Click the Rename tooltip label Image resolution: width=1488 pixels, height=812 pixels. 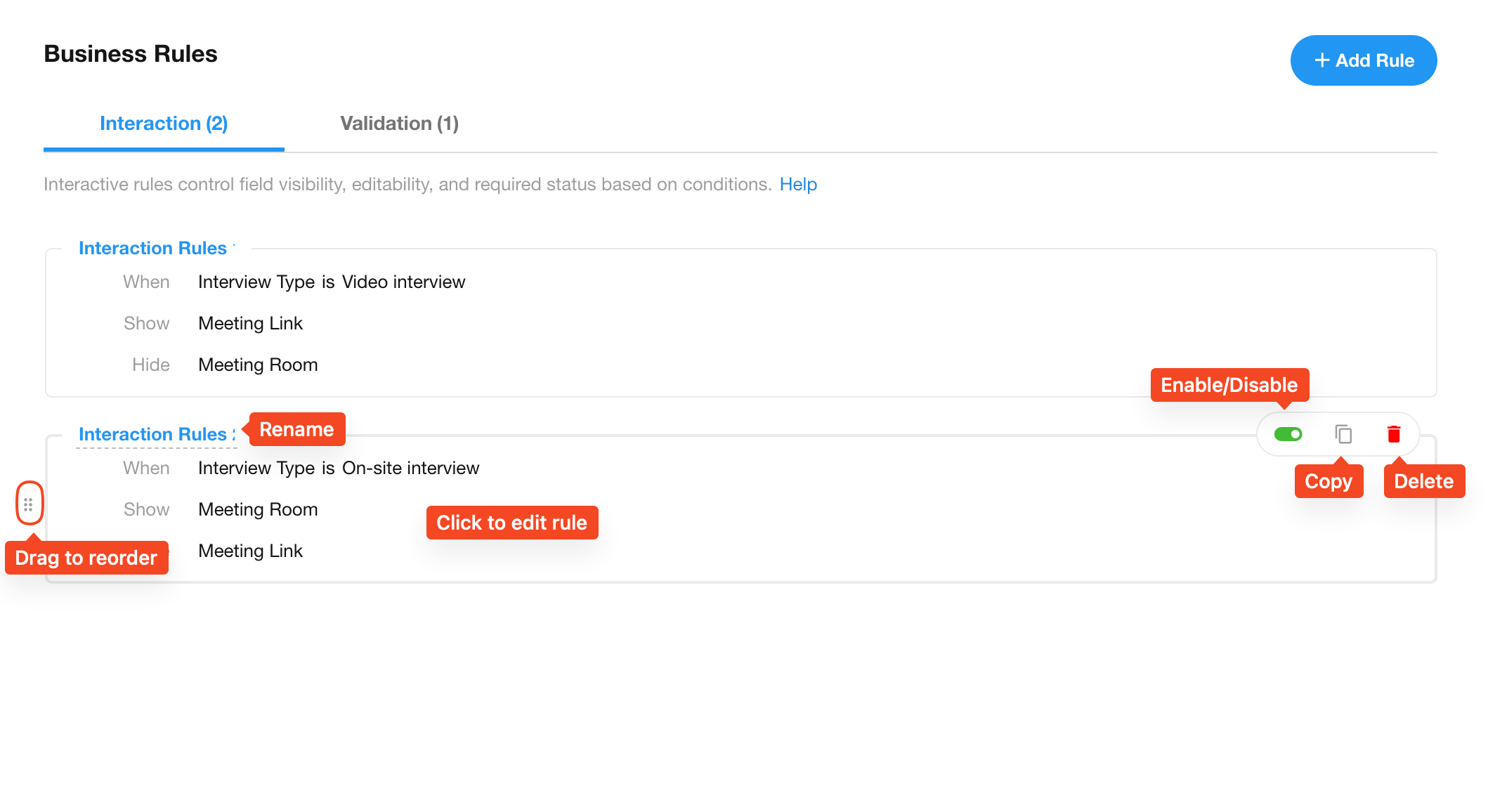[x=296, y=429]
